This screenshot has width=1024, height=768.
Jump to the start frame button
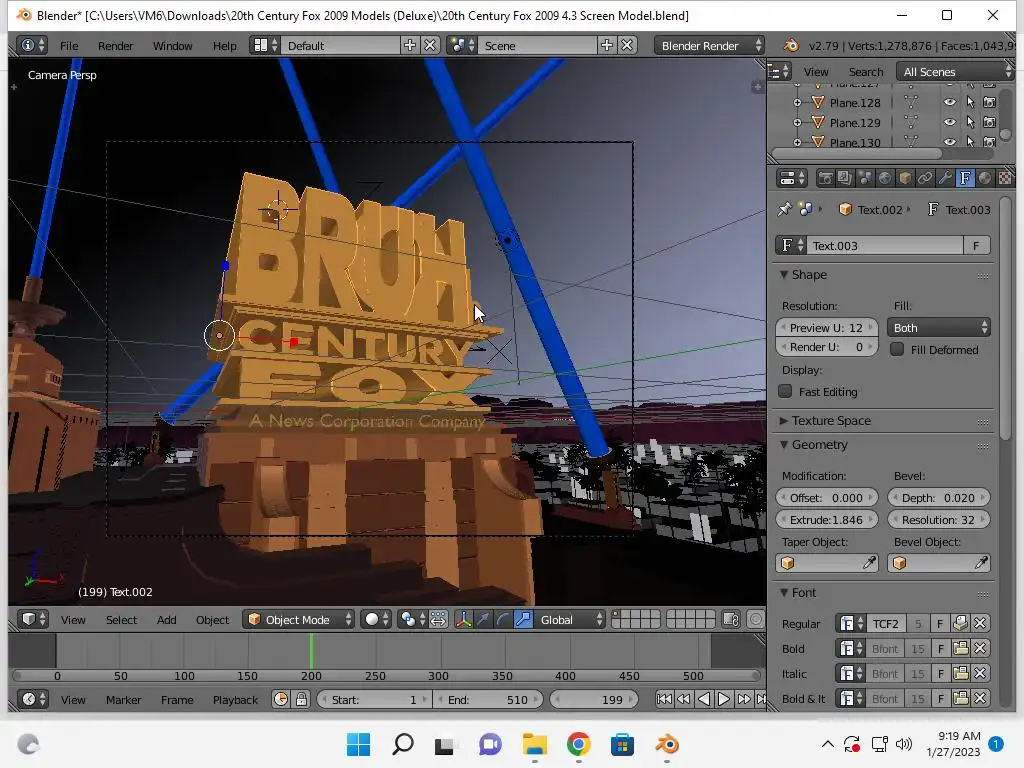[664, 699]
